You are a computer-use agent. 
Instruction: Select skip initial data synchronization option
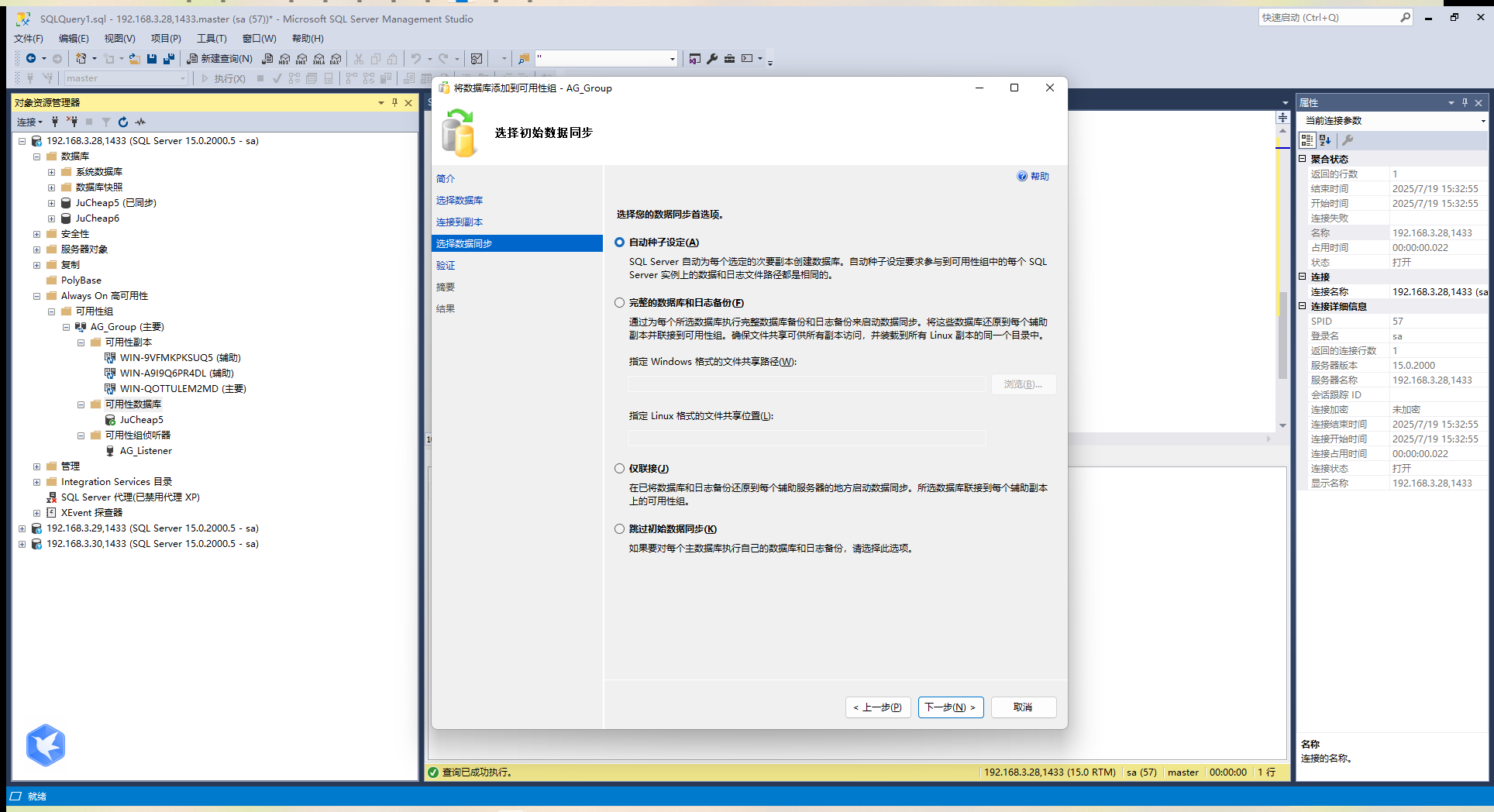click(x=619, y=529)
